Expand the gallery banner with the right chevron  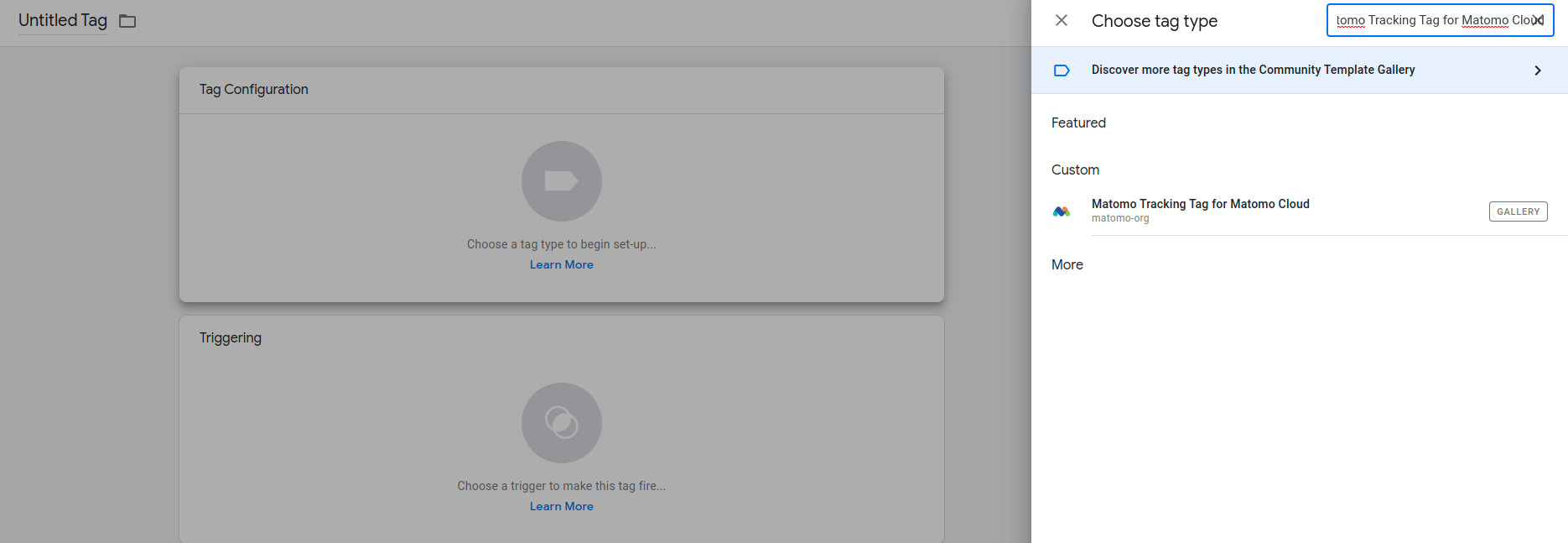click(x=1537, y=70)
